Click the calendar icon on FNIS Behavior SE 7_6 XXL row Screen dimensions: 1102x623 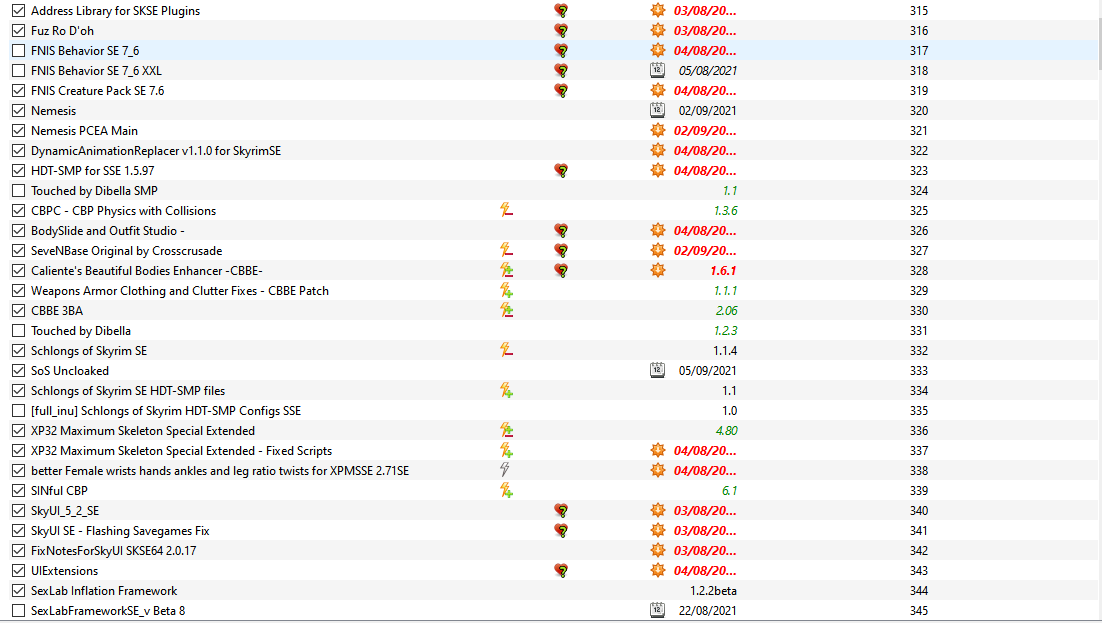657,70
